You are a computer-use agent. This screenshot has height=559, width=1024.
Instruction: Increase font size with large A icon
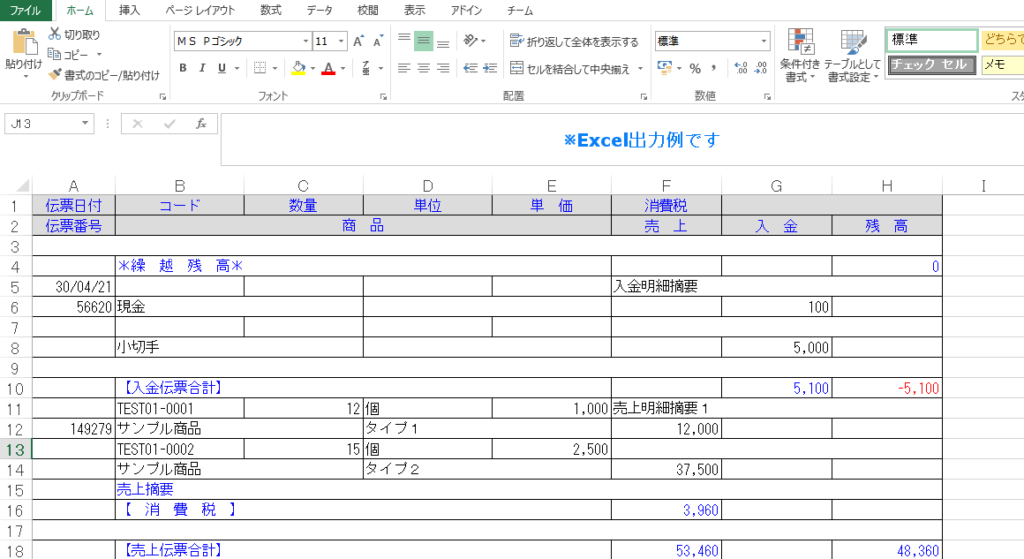click(x=358, y=41)
